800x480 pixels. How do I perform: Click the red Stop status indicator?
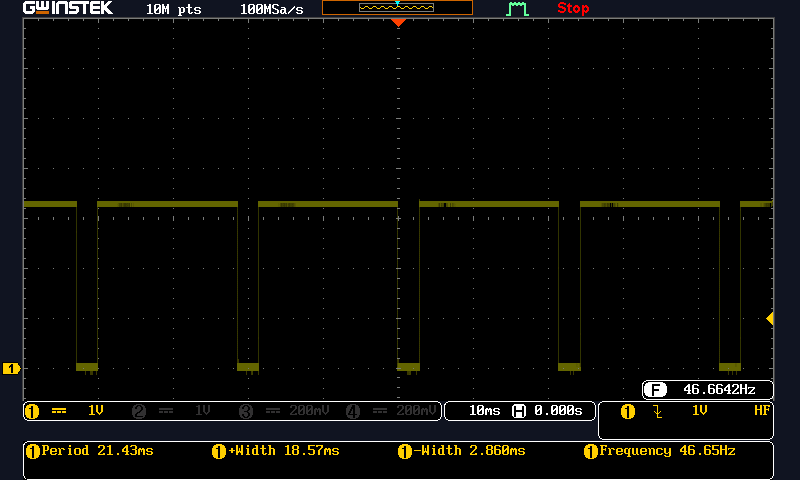coord(573,8)
